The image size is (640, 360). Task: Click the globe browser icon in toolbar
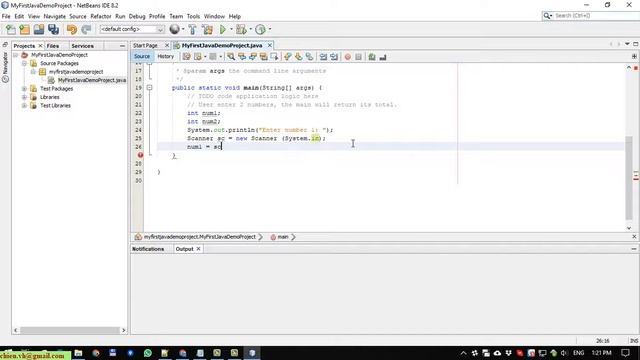coord(174,29)
